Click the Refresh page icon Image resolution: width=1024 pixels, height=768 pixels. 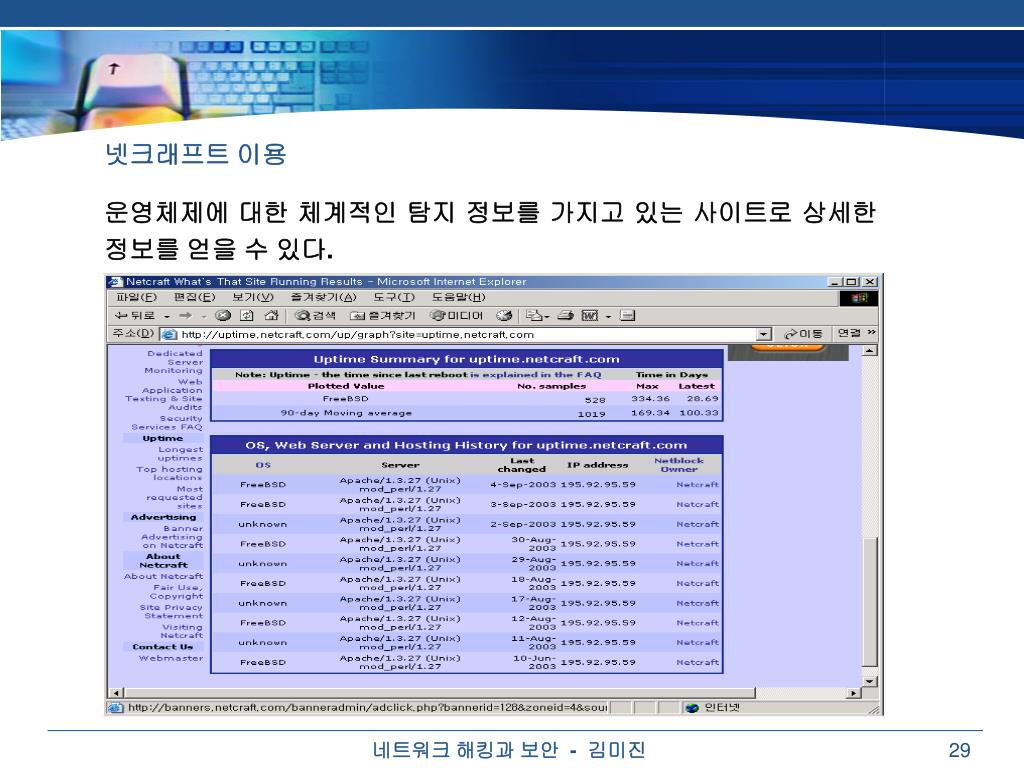(x=246, y=315)
